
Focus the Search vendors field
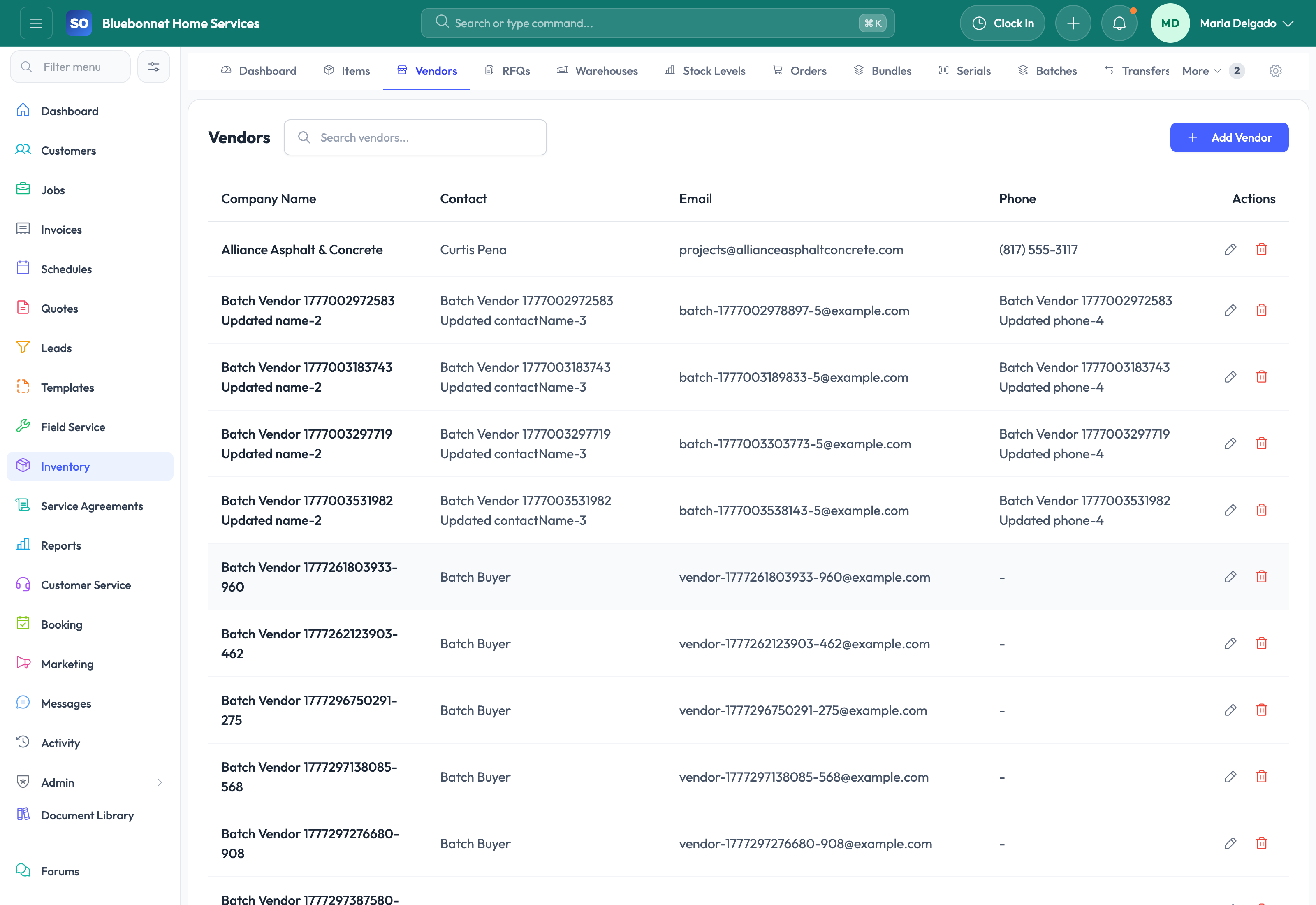point(415,137)
